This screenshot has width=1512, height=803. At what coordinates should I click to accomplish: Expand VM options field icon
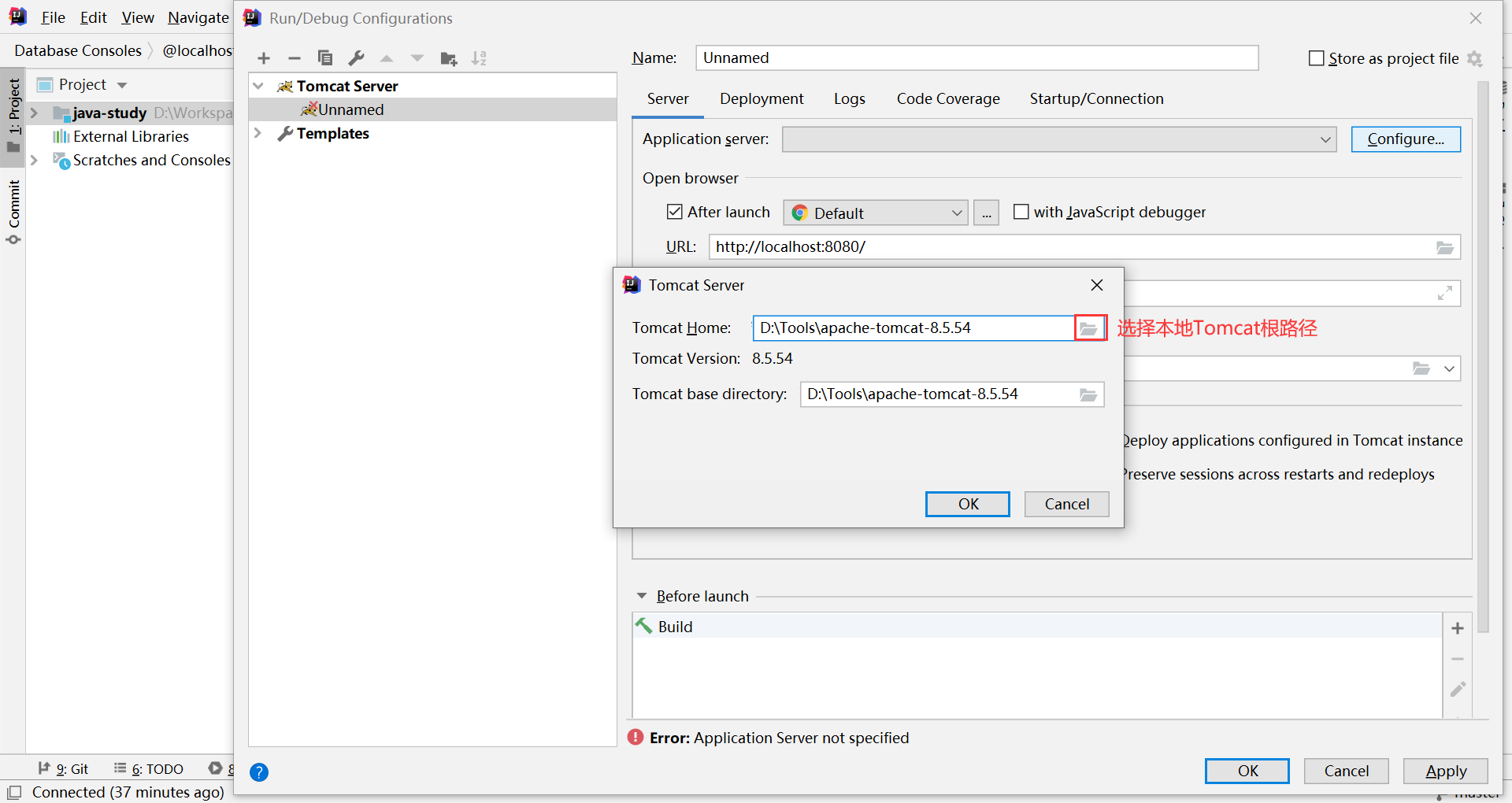[x=1445, y=294]
